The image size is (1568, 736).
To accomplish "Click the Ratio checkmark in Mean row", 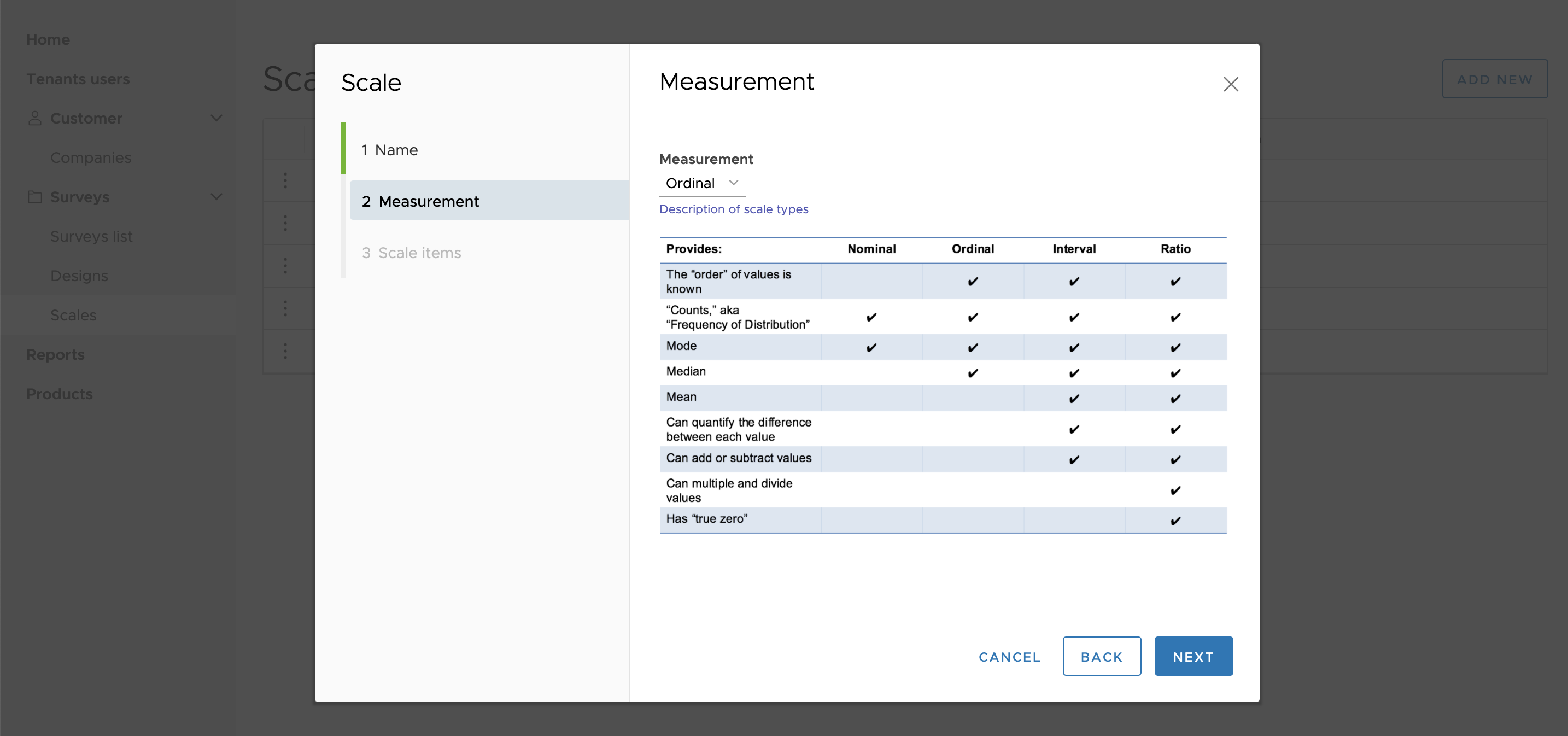I will [1175, 399].
